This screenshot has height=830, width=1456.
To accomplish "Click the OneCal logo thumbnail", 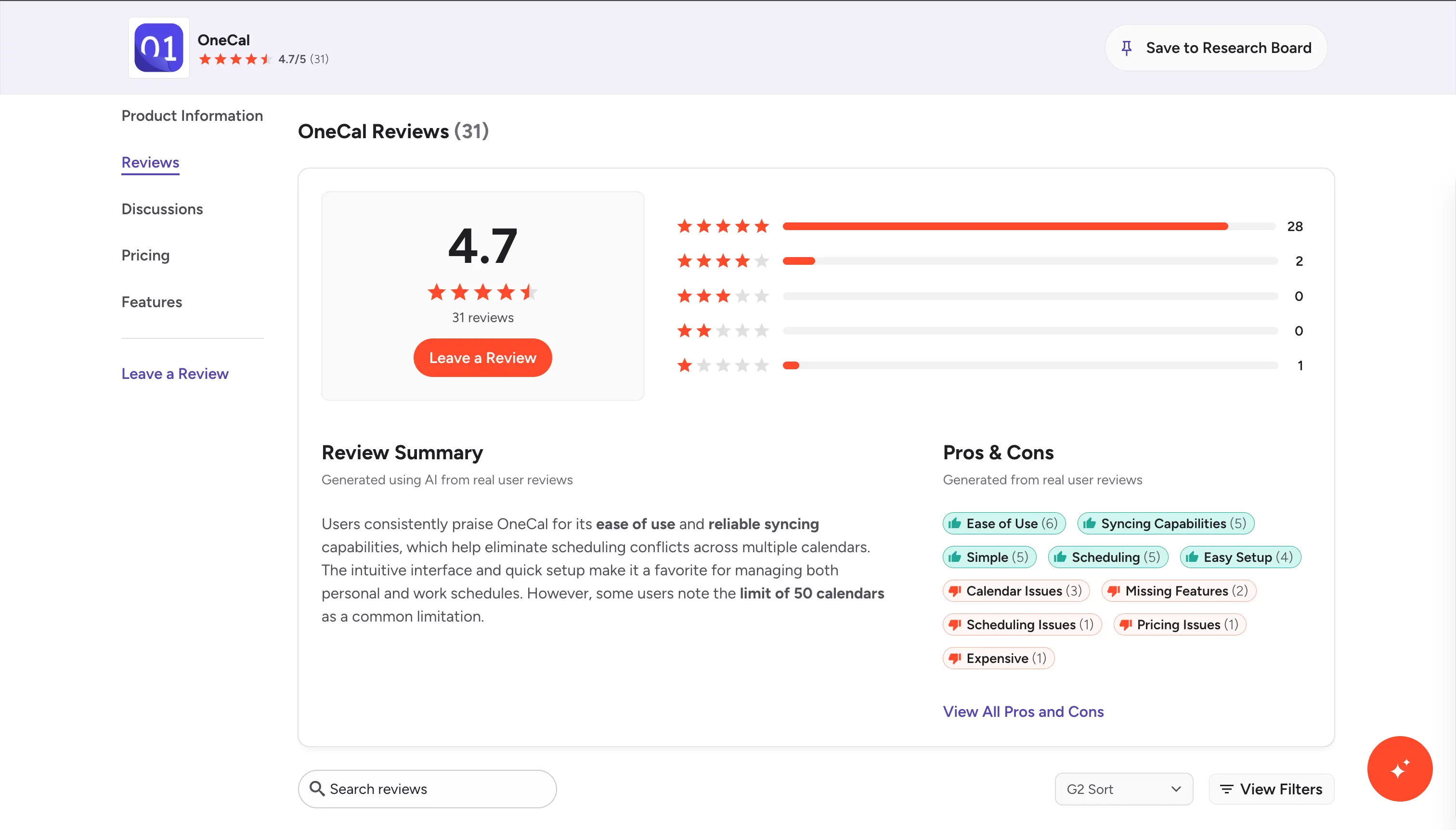I will pos(158,48).
